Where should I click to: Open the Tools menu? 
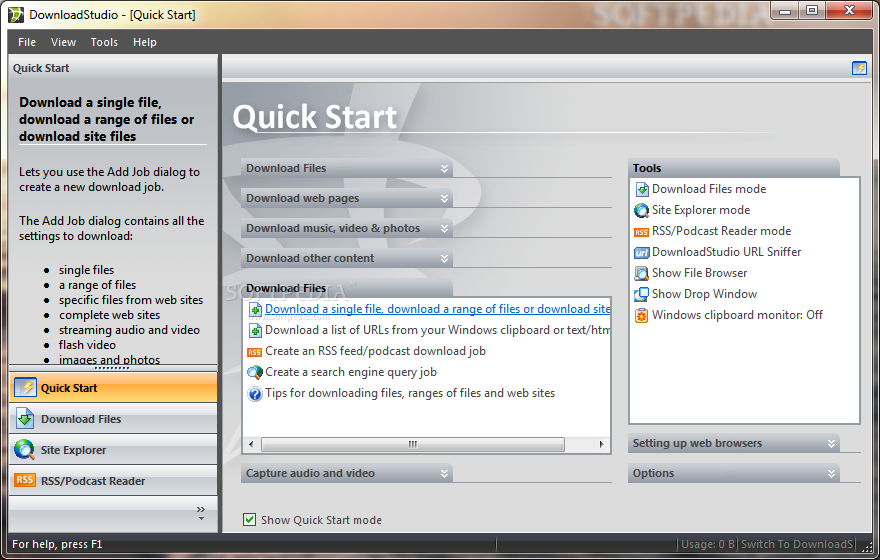[104, 42]
